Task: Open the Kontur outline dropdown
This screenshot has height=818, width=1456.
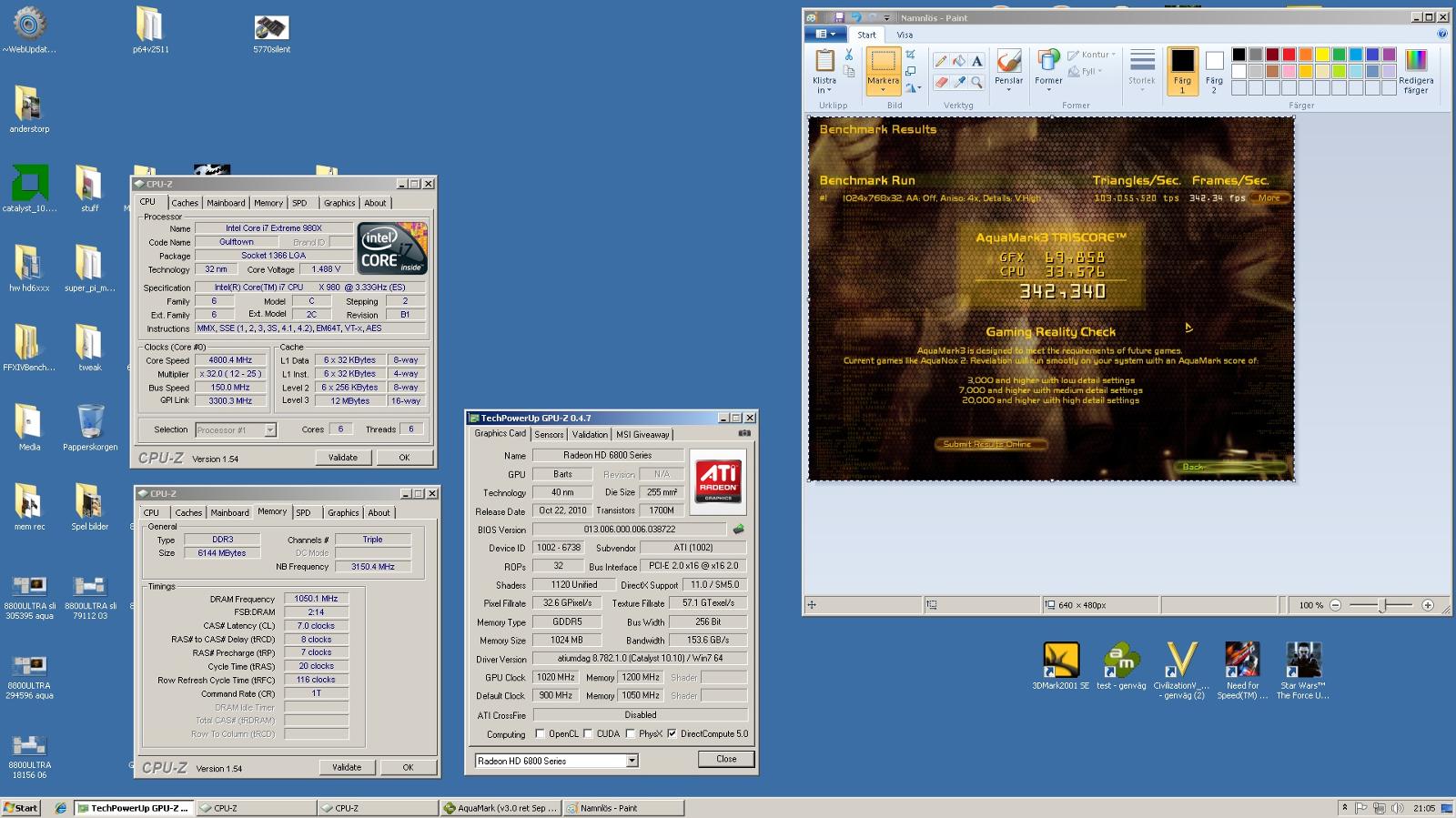Action: (x=1091, y=55)
